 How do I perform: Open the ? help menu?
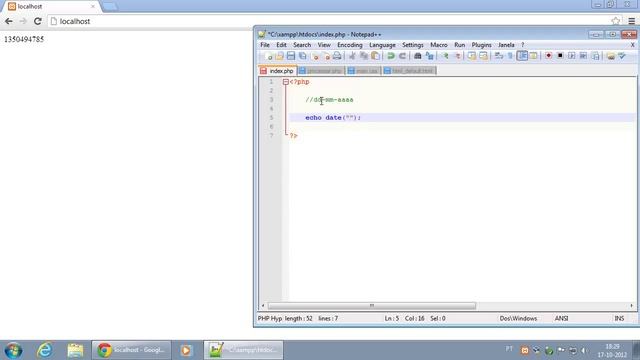522,45
